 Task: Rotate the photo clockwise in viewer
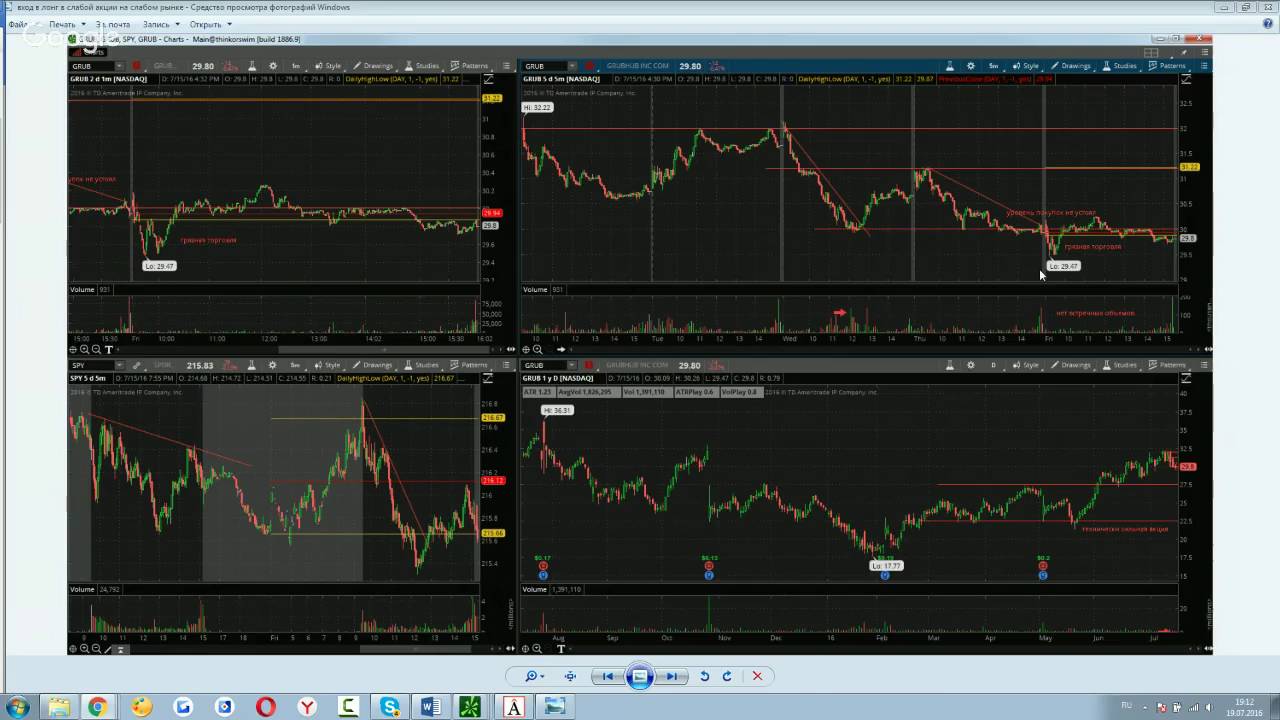pos(727,676)
